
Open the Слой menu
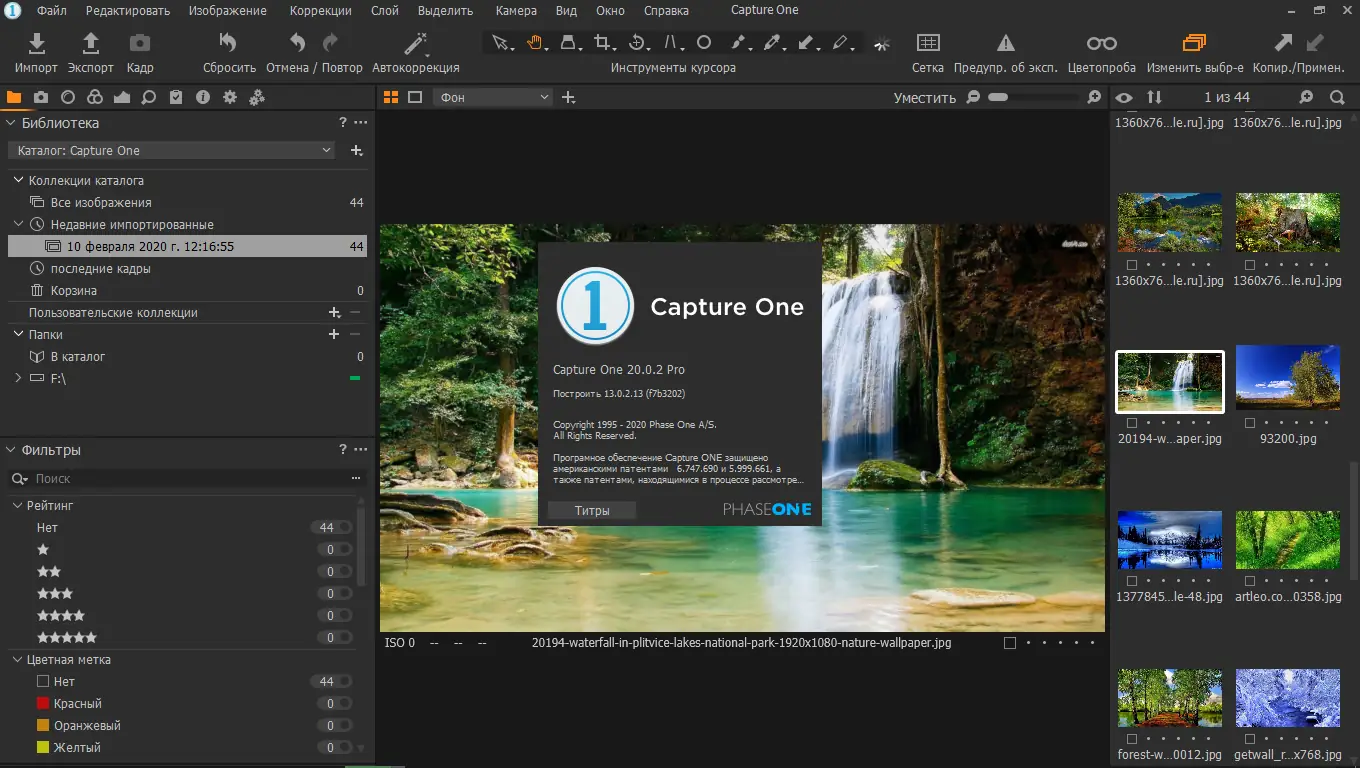pyautogui.click(x=385, y=11)
